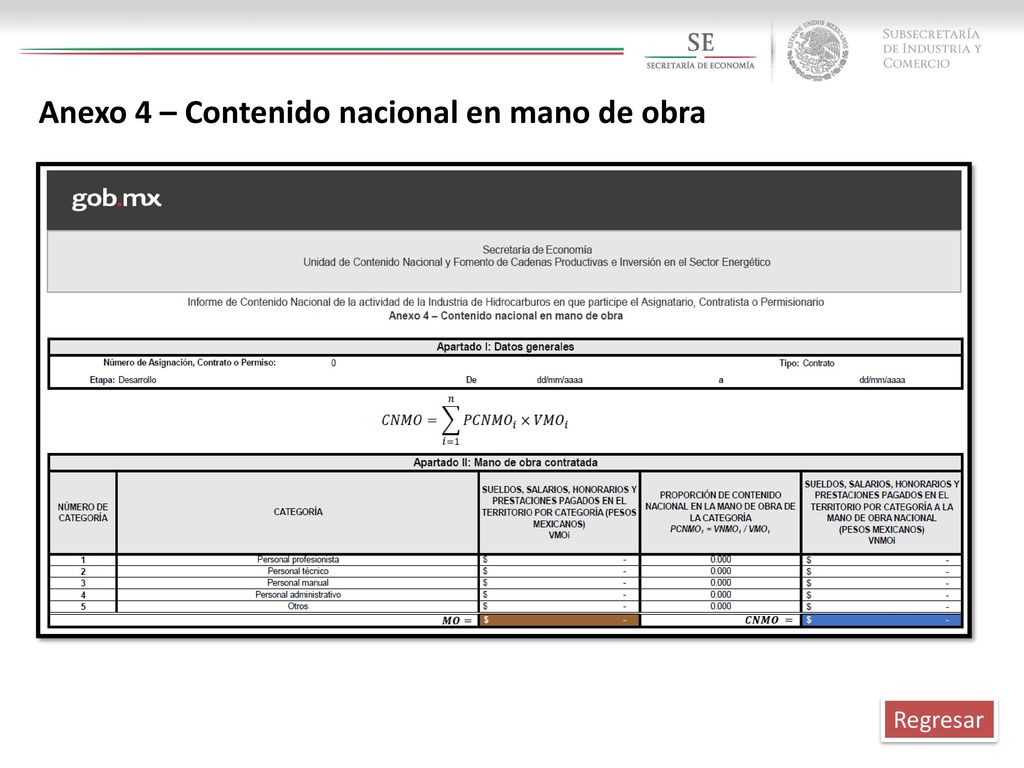Screen dimensions: 1024x768
Task: Click the gob.mx logo
Action: click(116, 199)
